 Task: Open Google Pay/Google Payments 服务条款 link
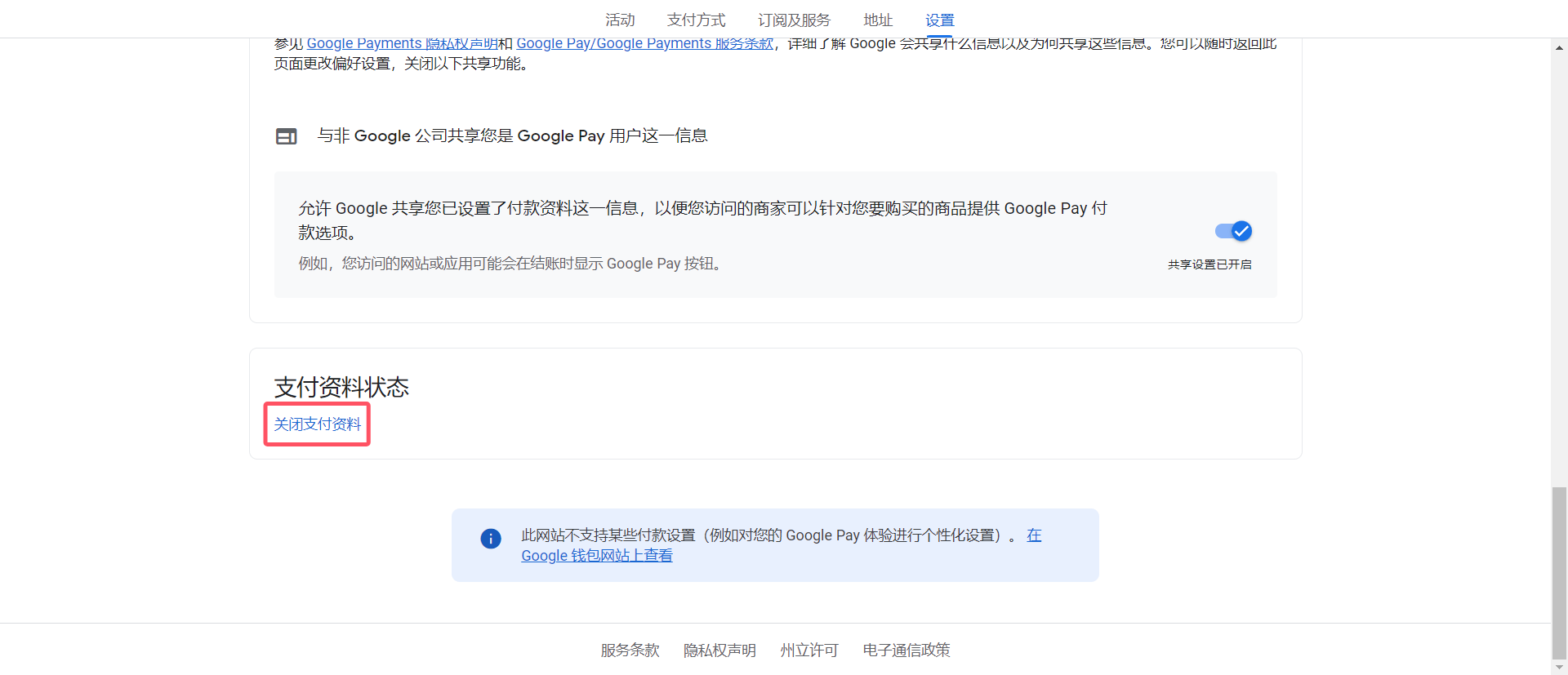[644, 44]
